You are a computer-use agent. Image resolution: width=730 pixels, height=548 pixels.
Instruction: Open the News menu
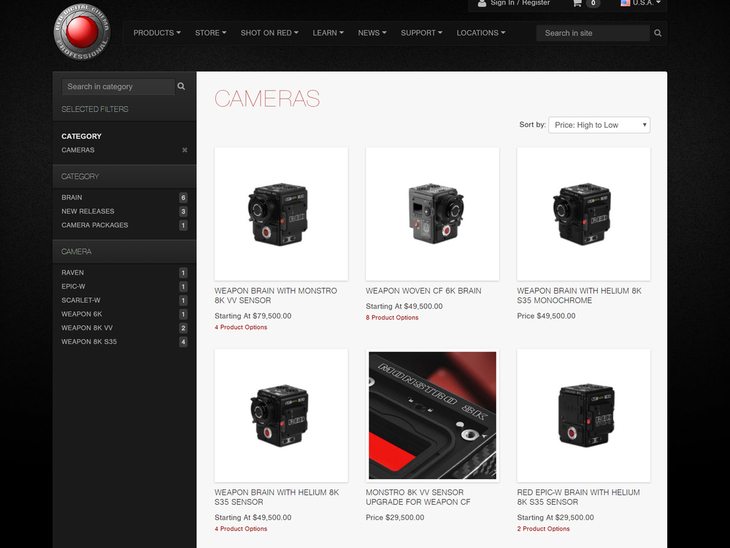[372, 33]
